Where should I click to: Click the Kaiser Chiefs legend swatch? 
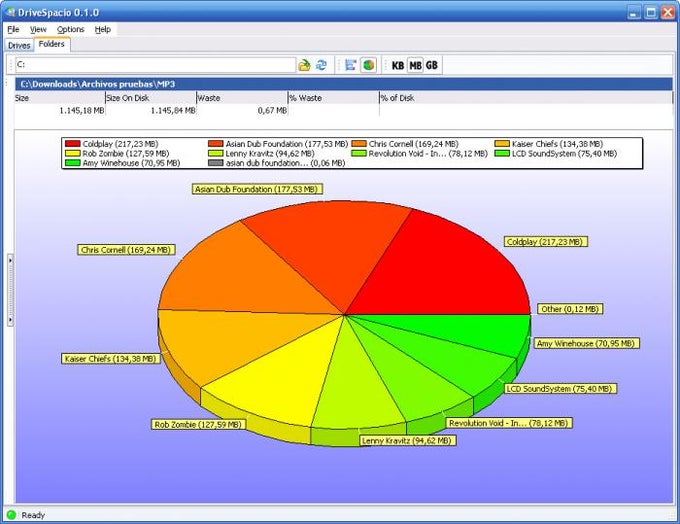tap(502, 144)
